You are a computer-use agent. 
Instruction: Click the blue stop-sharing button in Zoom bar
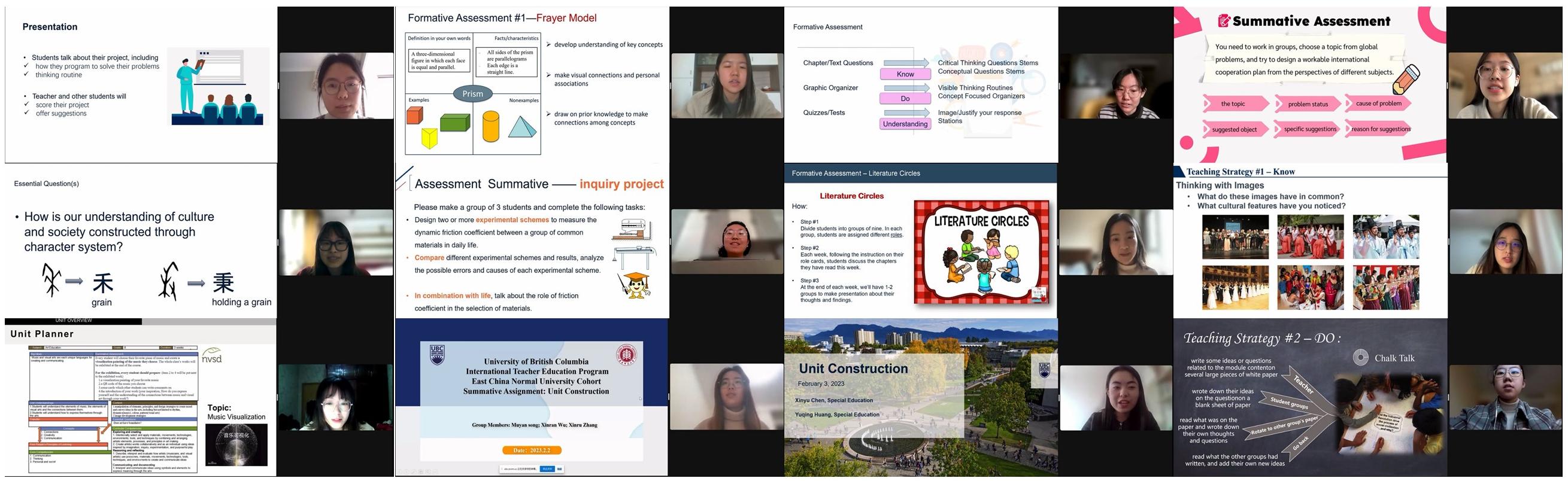[547, 469]
